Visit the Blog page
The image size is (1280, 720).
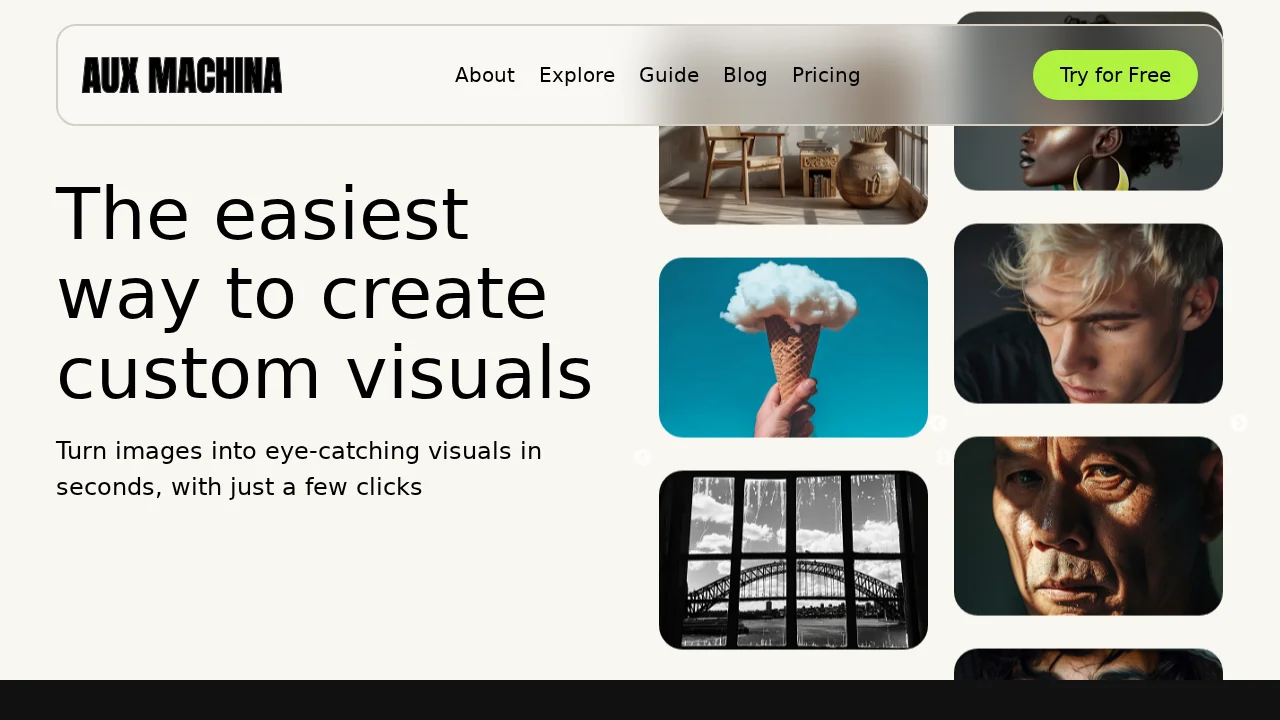(745, 76)
